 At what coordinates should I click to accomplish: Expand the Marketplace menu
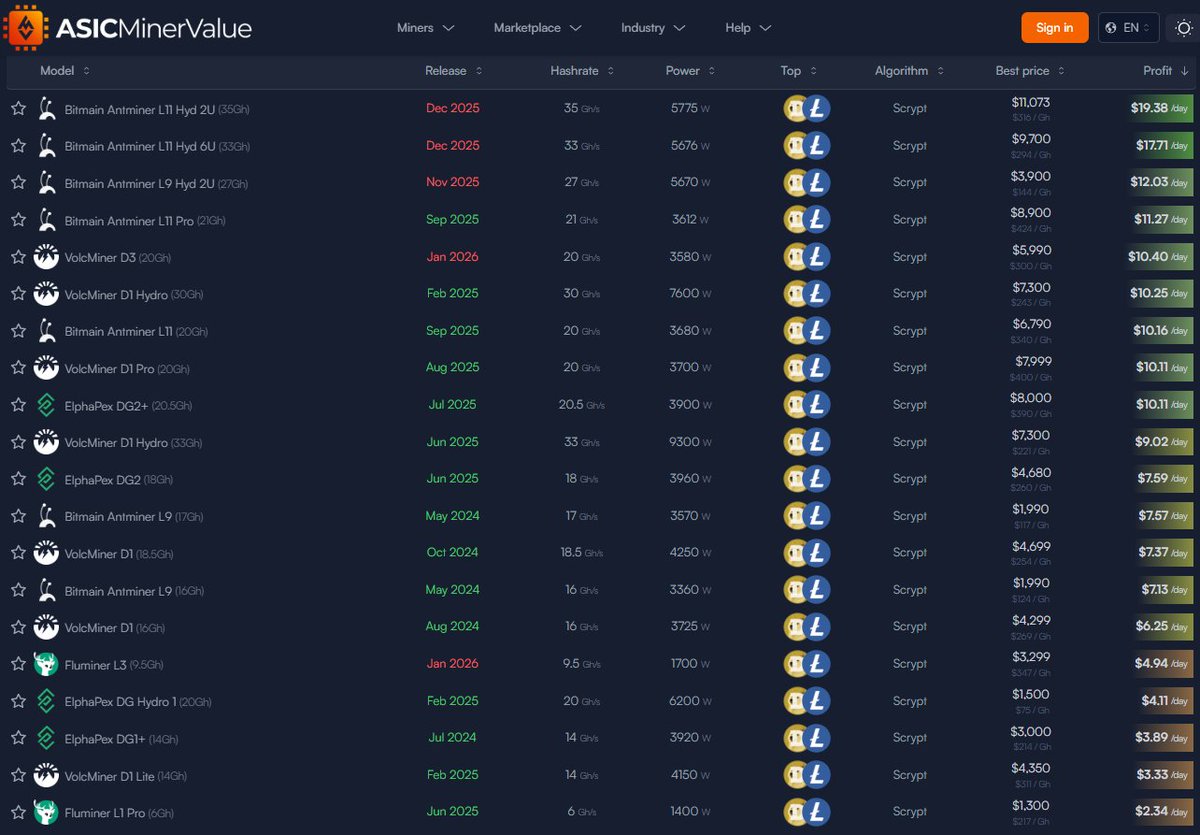coord(538,28)
